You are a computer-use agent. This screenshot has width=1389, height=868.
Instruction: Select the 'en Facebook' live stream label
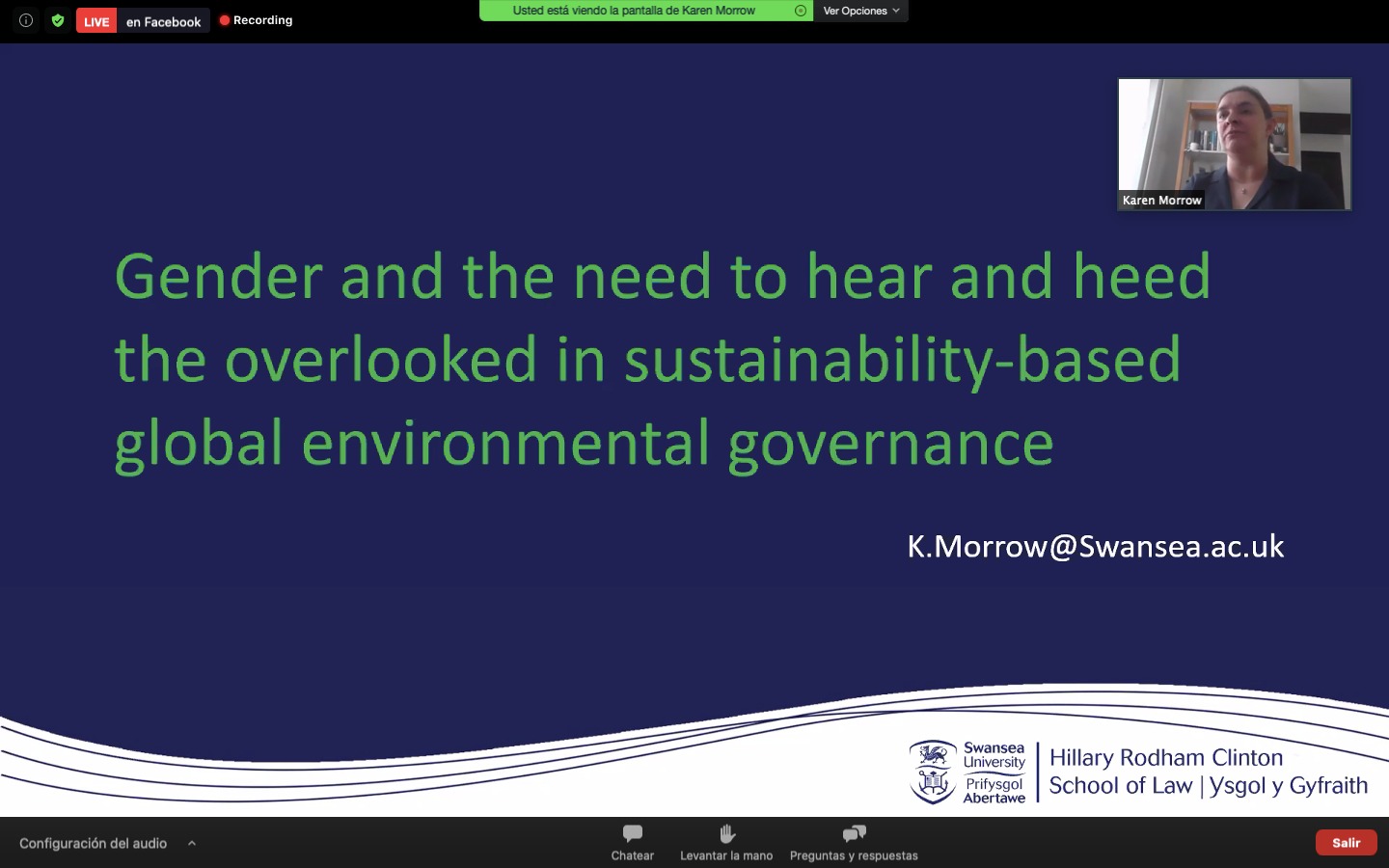click(163, 21)
